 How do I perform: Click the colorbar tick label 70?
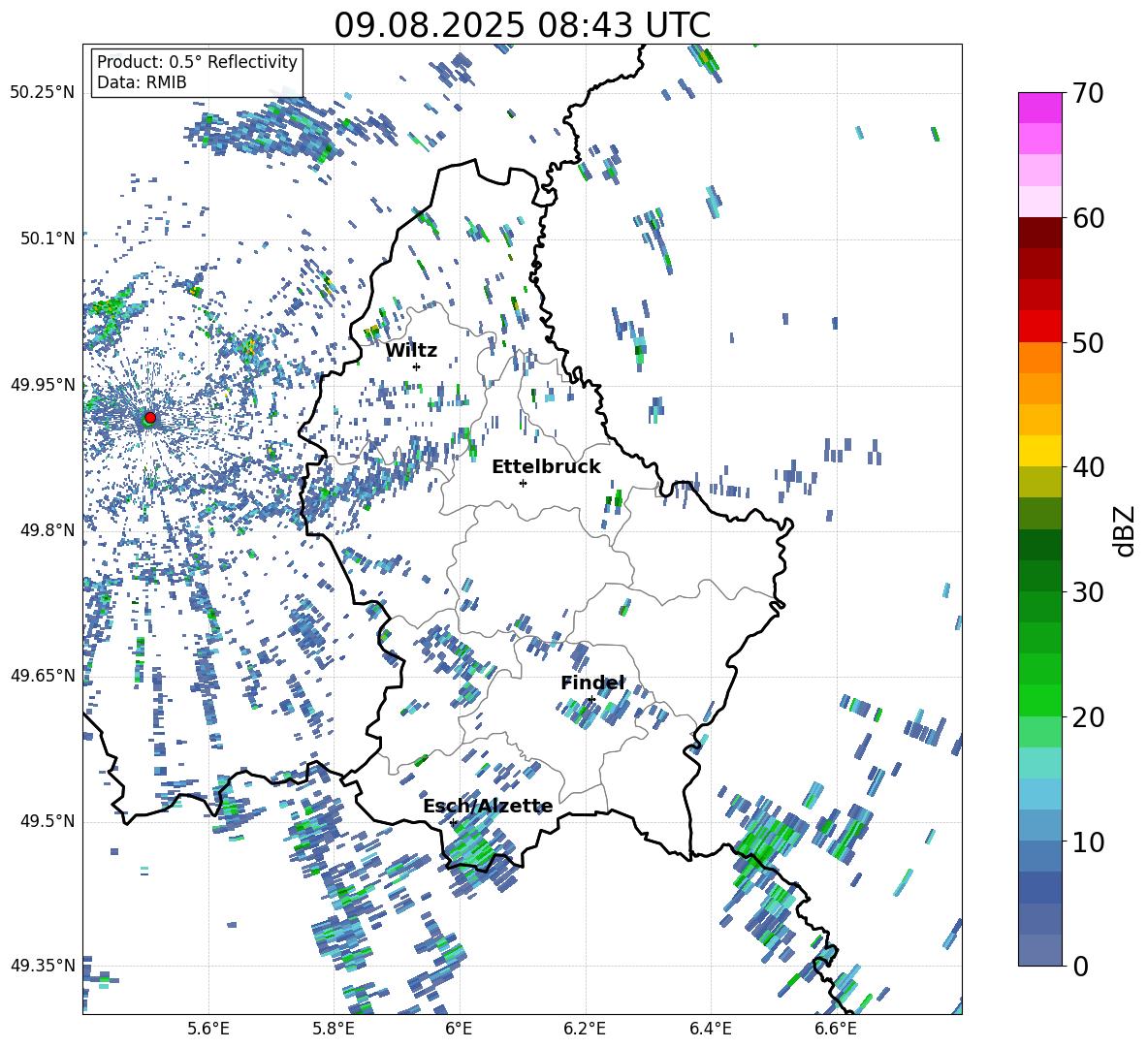[1088, 93]
